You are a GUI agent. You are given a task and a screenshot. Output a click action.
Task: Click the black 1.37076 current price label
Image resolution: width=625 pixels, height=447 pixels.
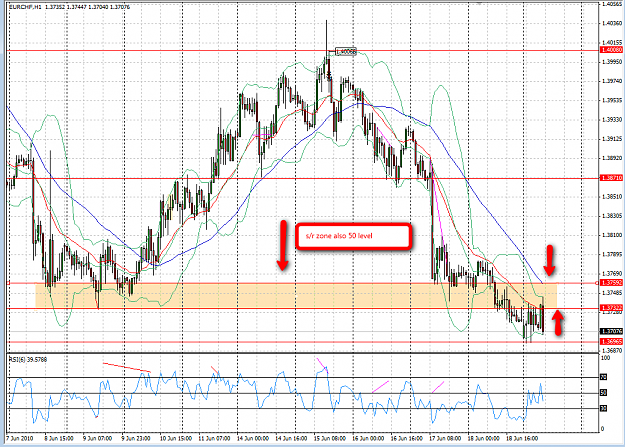tap(611, 331)
